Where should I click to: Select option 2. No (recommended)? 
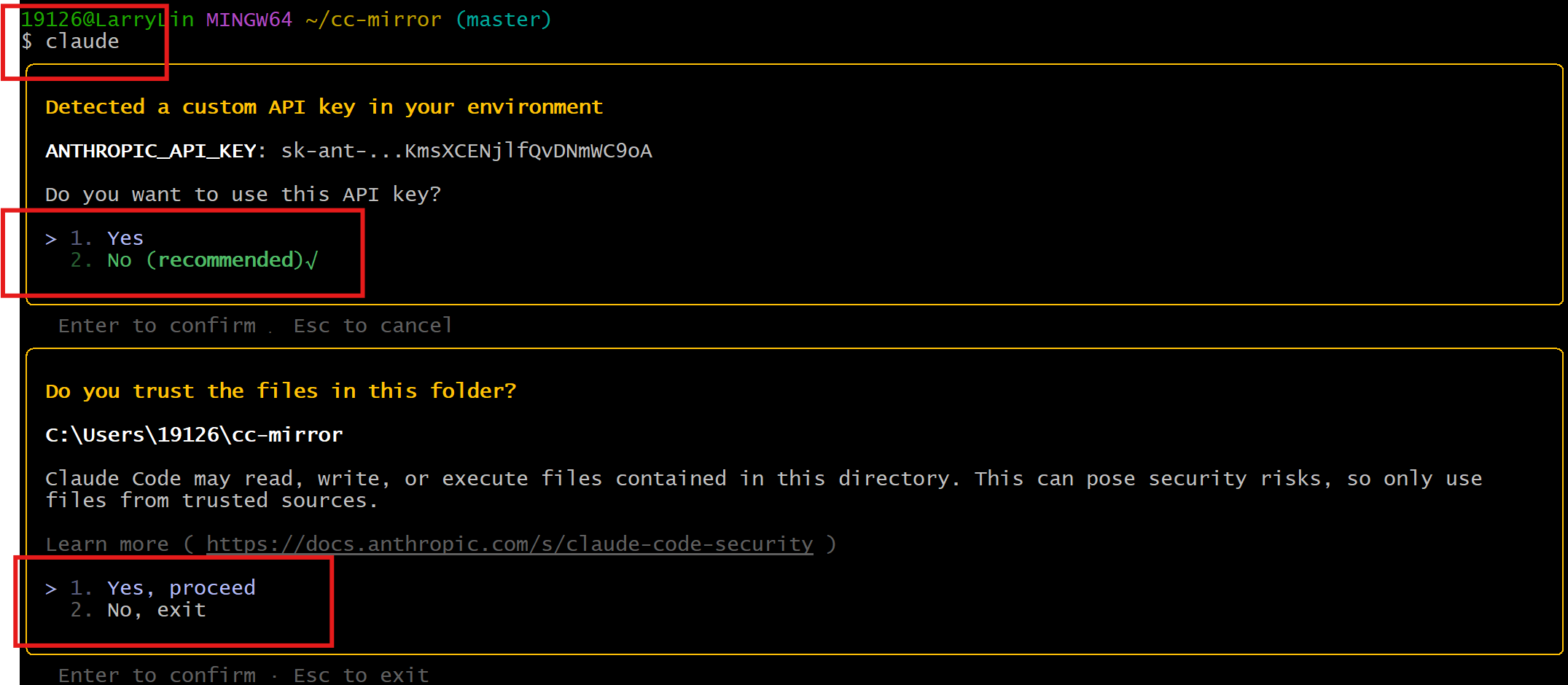click(x=194, y=260)
